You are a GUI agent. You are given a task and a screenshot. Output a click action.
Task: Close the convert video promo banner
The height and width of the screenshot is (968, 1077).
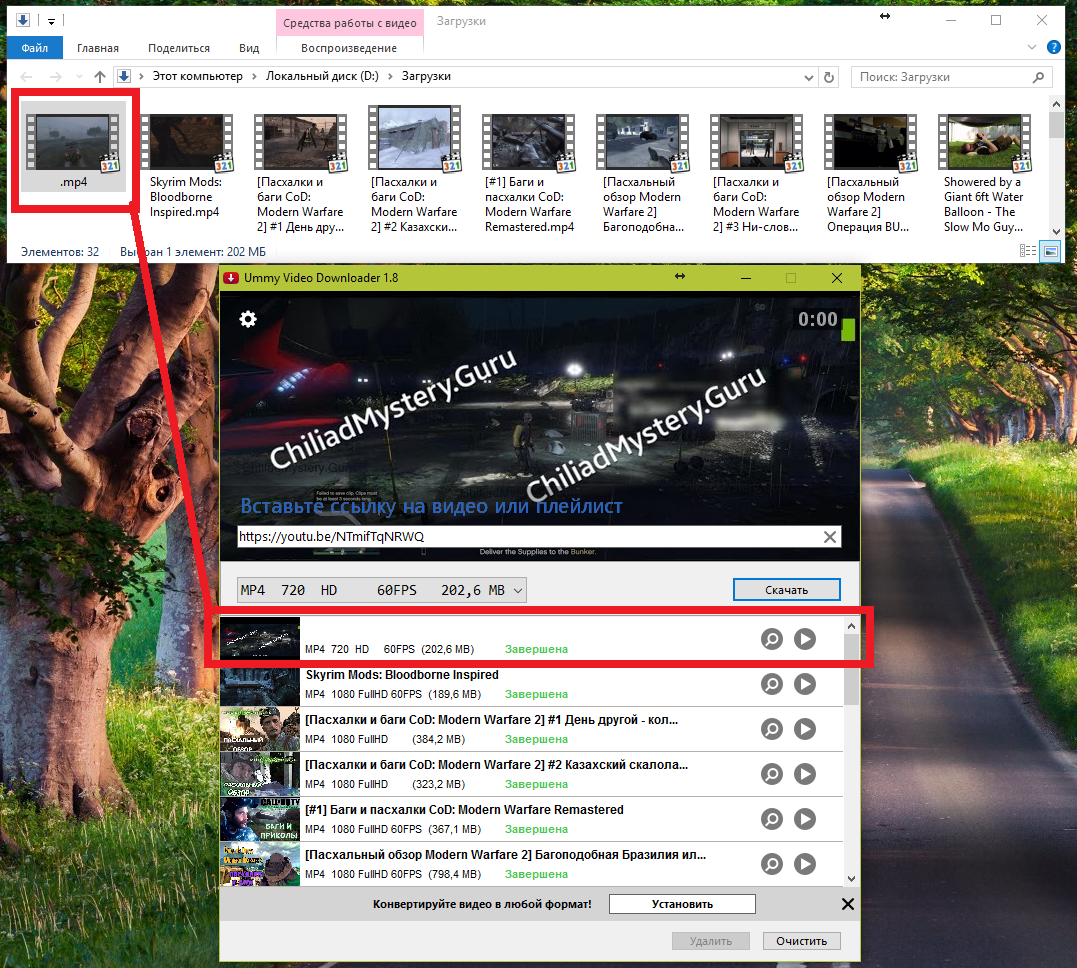point(848,904)
